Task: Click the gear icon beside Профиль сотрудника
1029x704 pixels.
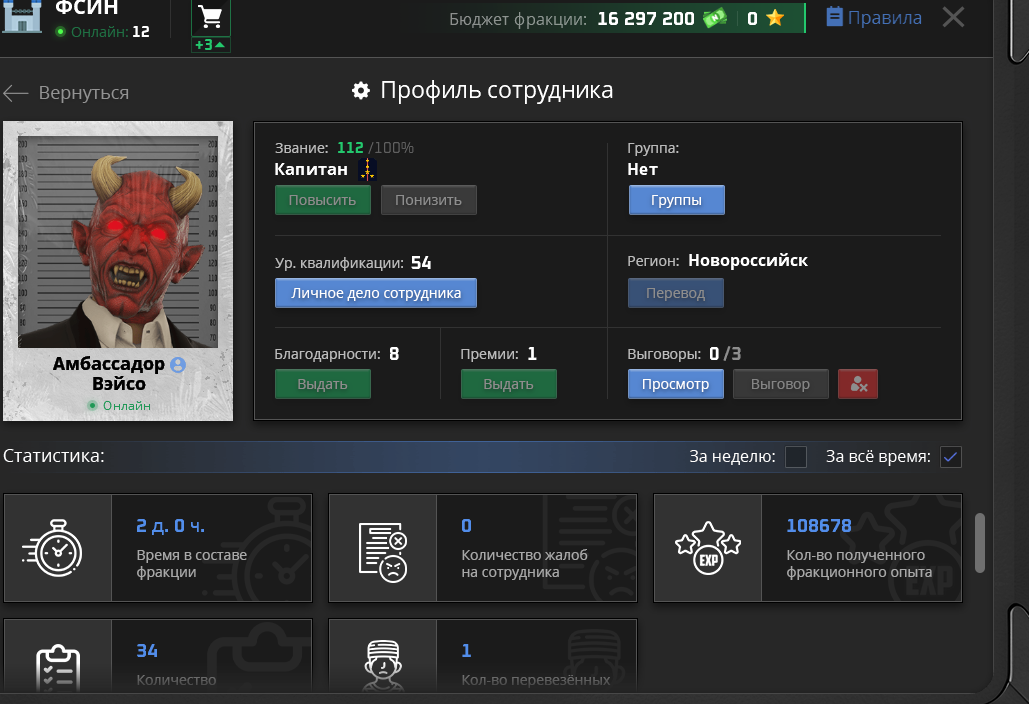Action: 361,91
